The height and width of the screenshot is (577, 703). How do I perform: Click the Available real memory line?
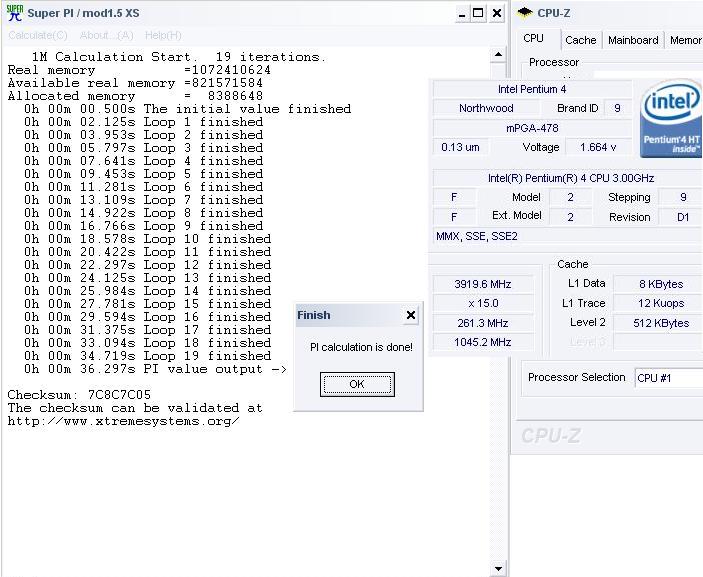tap(135, 83)
